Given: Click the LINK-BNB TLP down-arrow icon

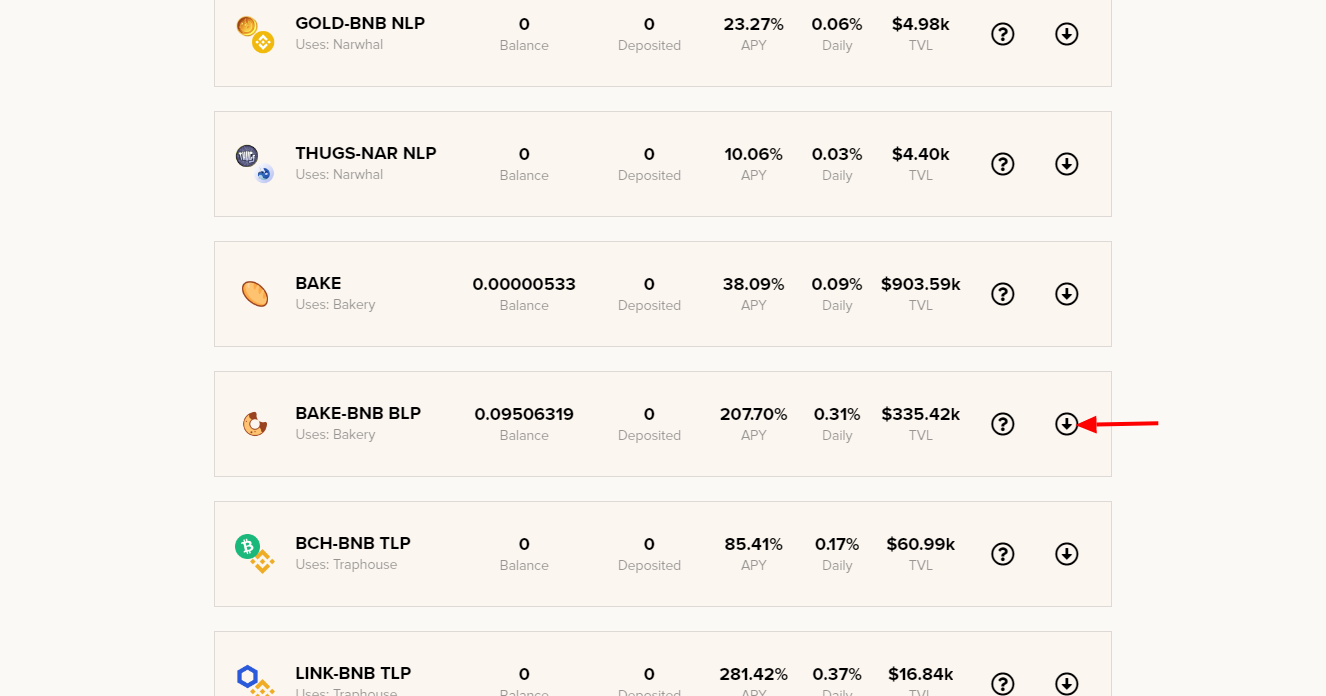Looking at the screenshot, I should coord(1066,684).
